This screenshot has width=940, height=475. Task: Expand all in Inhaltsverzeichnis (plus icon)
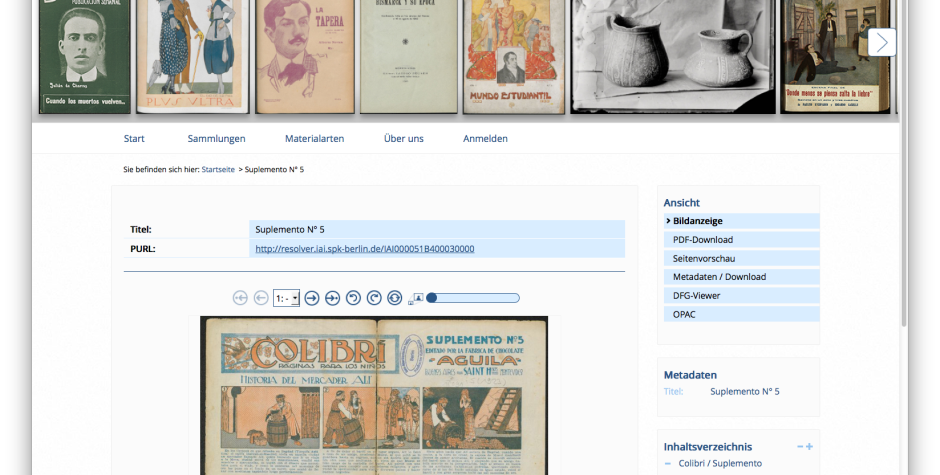809,447
